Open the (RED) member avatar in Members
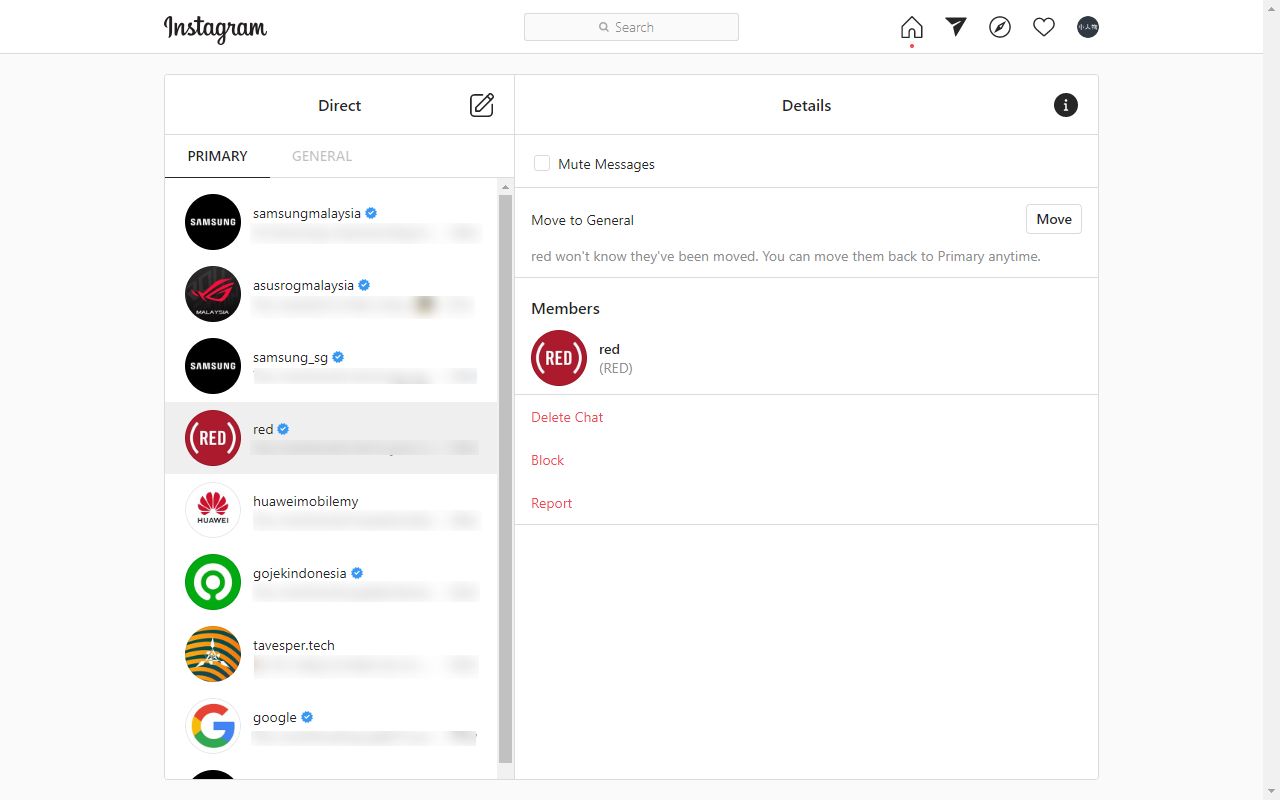This screenshot has width=1280, height=800. coord(559,358)
